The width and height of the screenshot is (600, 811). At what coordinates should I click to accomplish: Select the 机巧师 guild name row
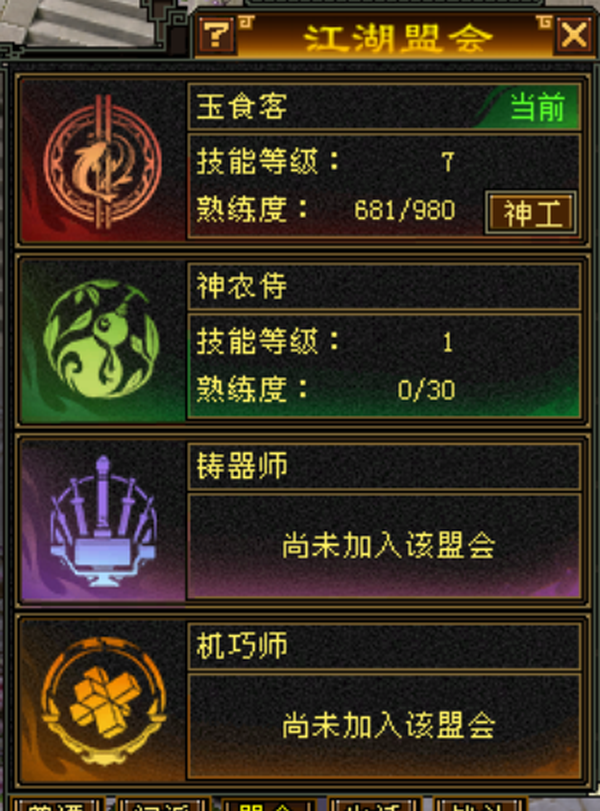click(x=384, y=646)
